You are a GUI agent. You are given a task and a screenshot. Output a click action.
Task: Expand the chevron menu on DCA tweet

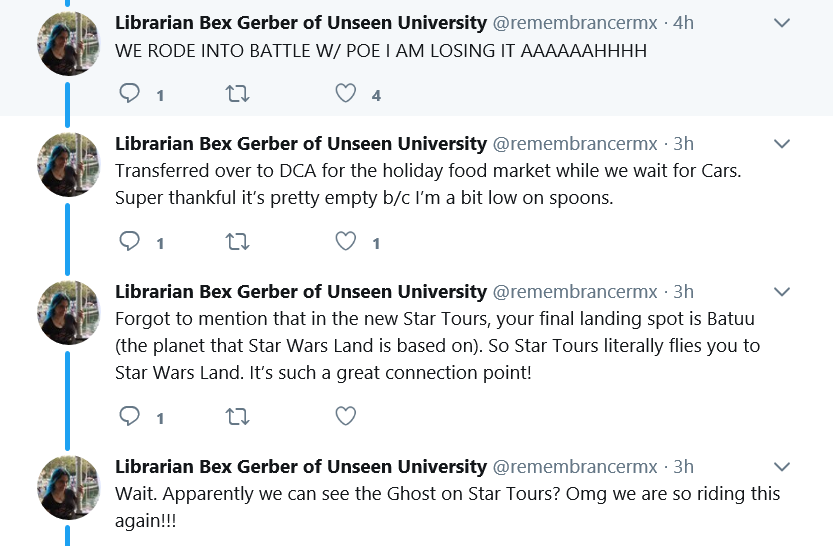[782, 143]
